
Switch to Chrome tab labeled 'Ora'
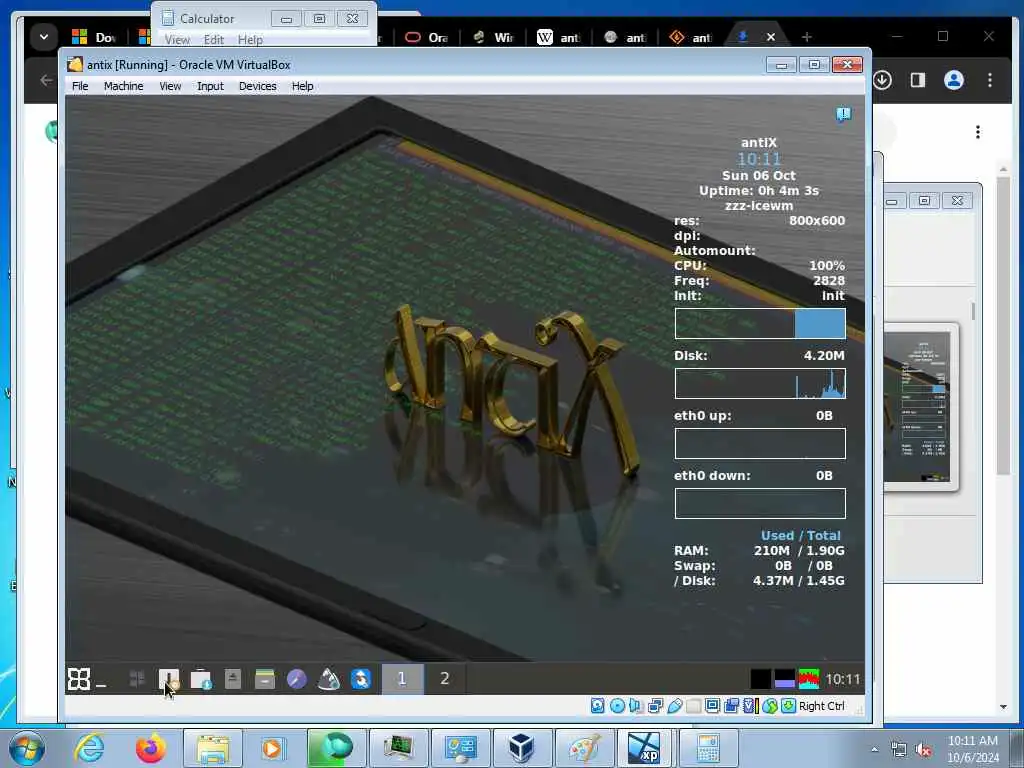click(427, 37)
